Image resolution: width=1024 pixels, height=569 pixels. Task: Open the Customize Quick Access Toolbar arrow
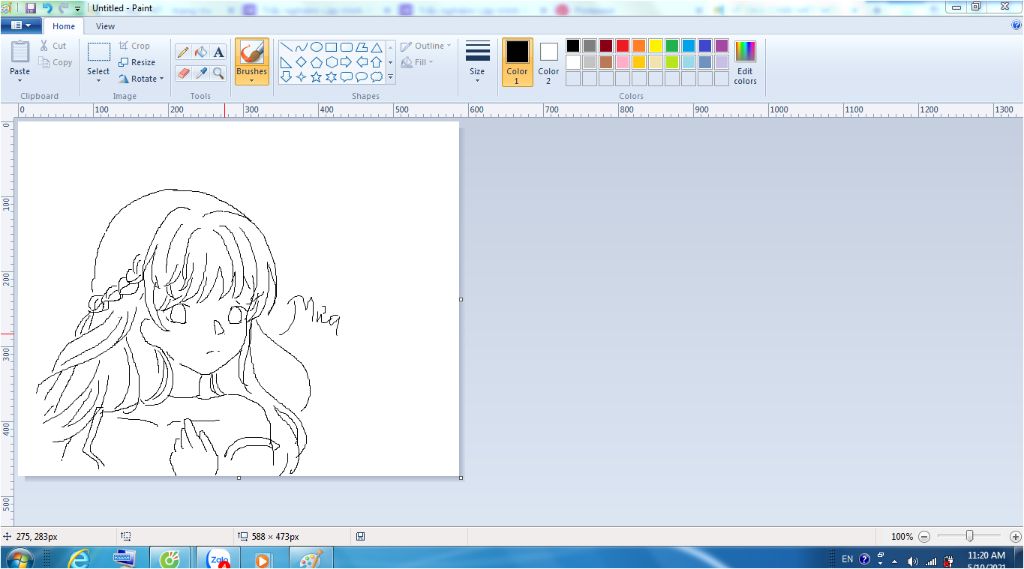click(x=78, y=9)
